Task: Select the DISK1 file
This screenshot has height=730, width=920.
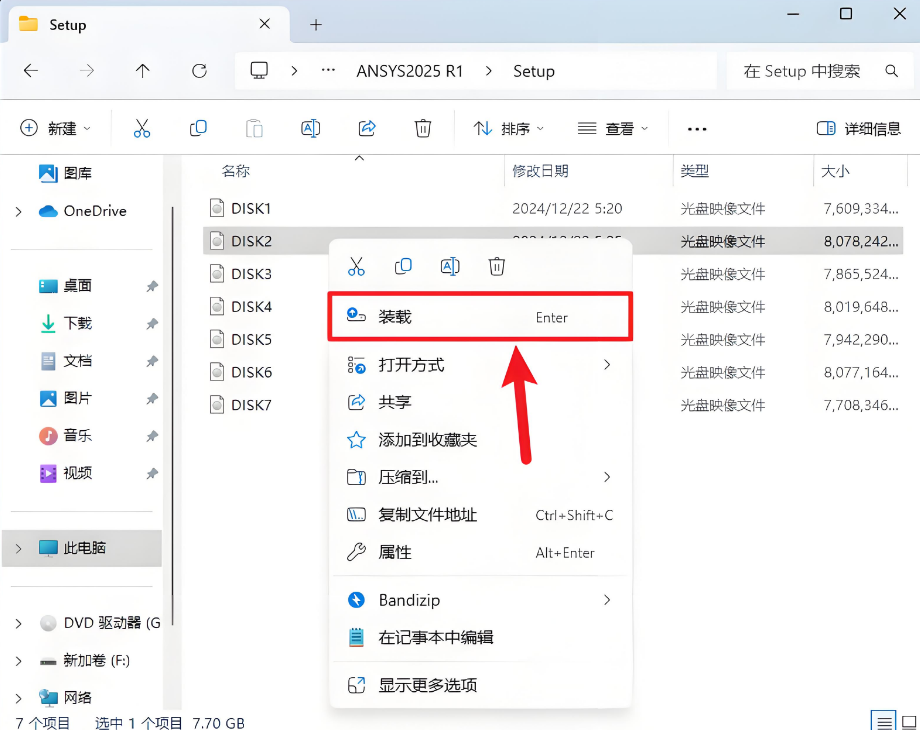Action: coord(553,208)
